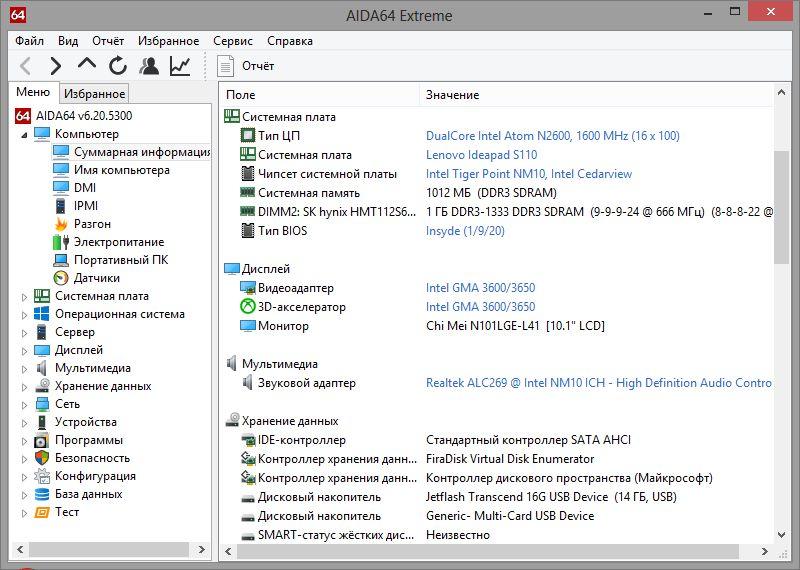Open the DualCore Intel Atom N2600 link

click(x=553, y=136)
